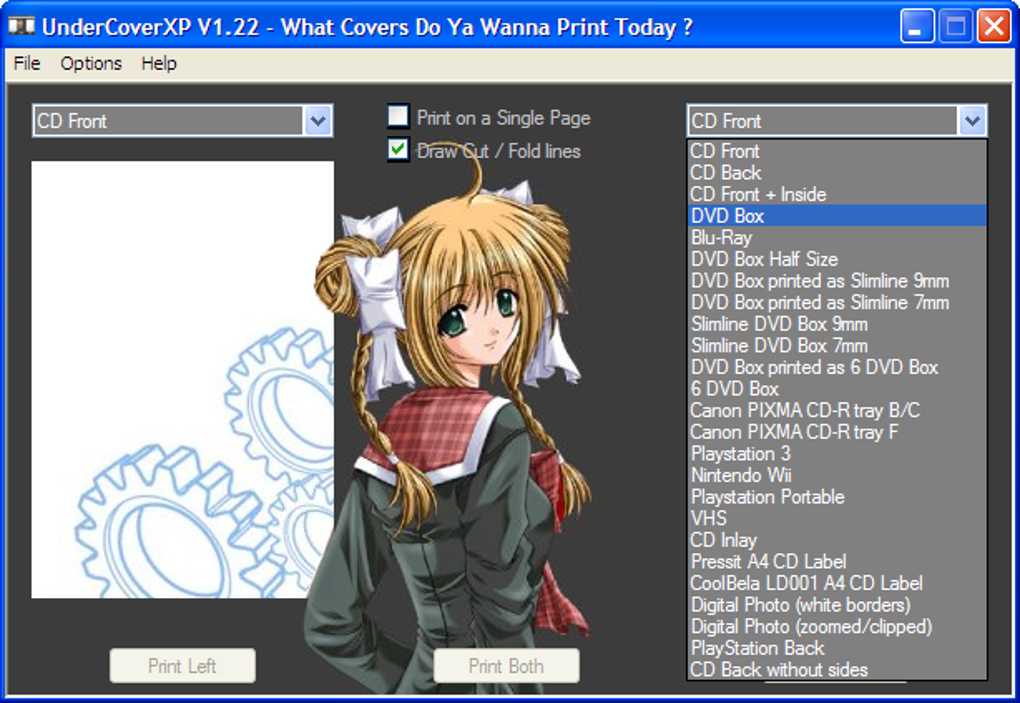Collapse the right cover type dropdown arrow
1020x703 pixels.
pos(972,121)
